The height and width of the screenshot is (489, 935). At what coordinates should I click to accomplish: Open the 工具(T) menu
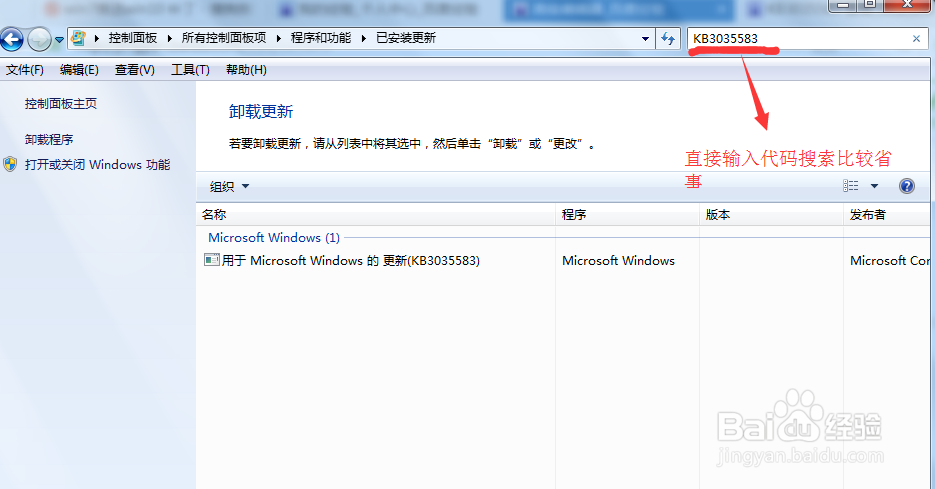pos(190,70)
